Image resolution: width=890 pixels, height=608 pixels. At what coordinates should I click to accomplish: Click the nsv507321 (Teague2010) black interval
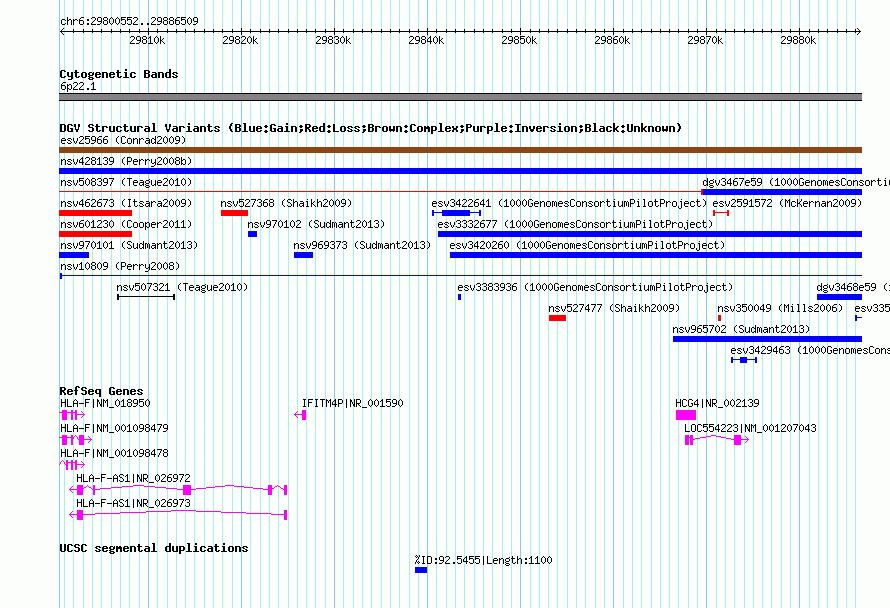146,297
